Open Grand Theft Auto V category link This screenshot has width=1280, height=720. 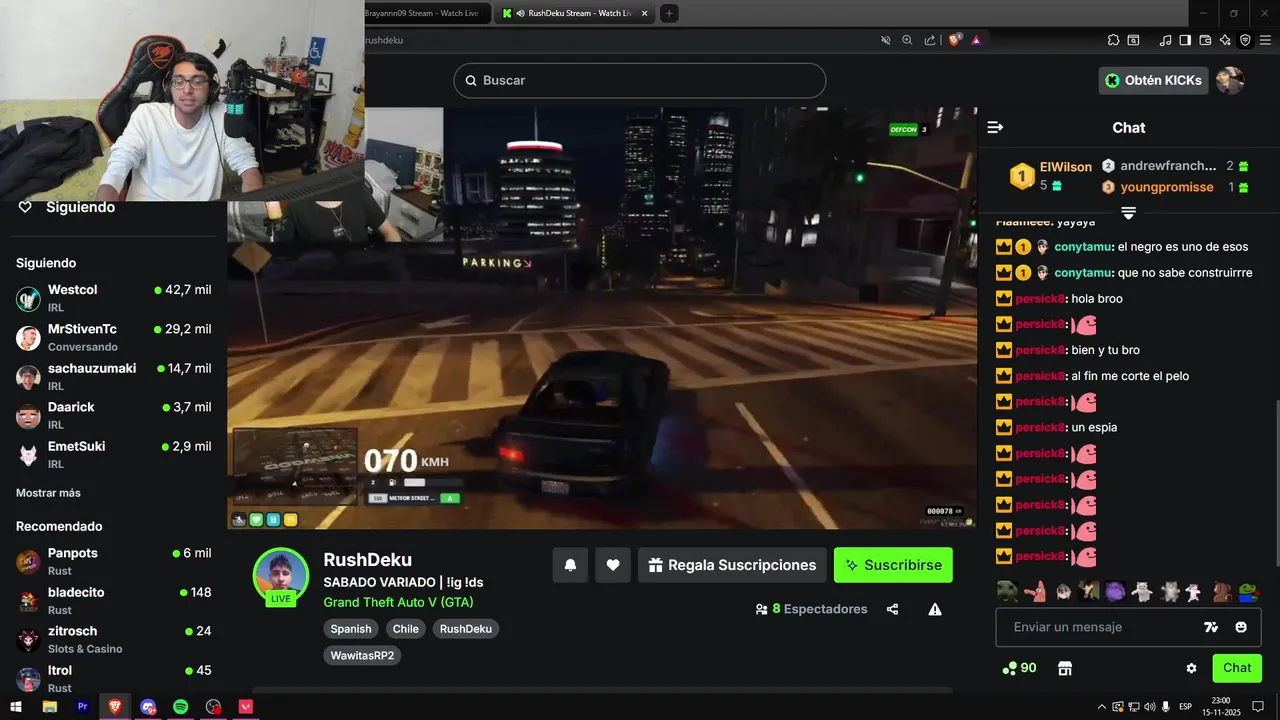pos(398,602)
